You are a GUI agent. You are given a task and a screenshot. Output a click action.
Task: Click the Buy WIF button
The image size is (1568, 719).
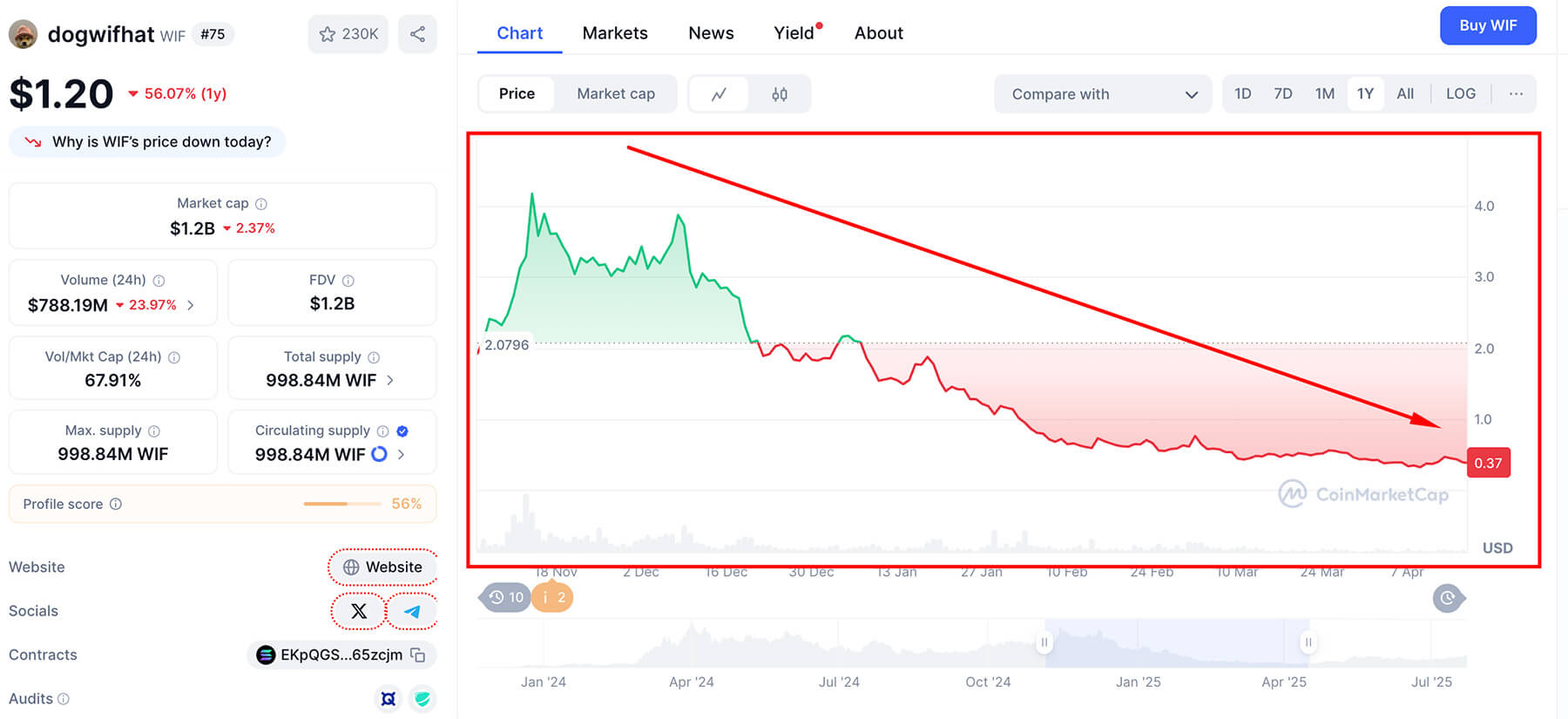click(1488, 25)
